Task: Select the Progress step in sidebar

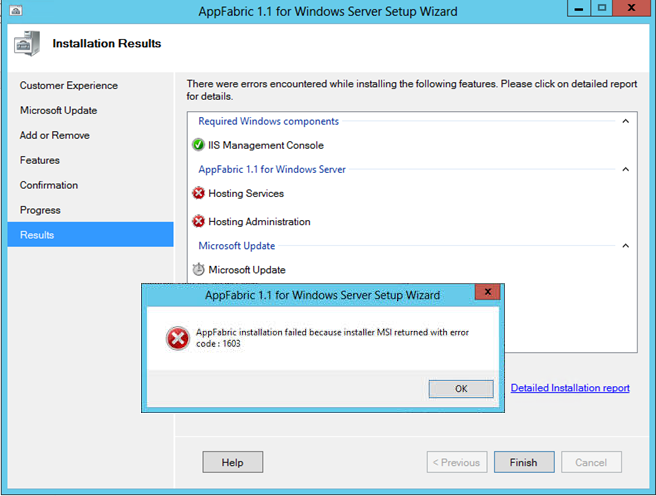Action: [40, 210]
